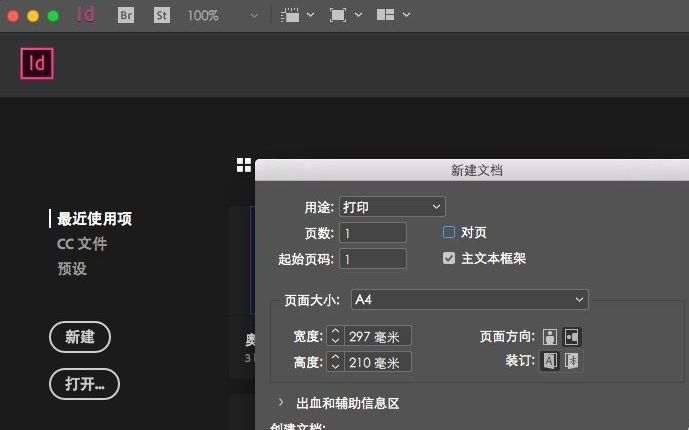Switch to CC 文件 in sidebar

[81, 244]
